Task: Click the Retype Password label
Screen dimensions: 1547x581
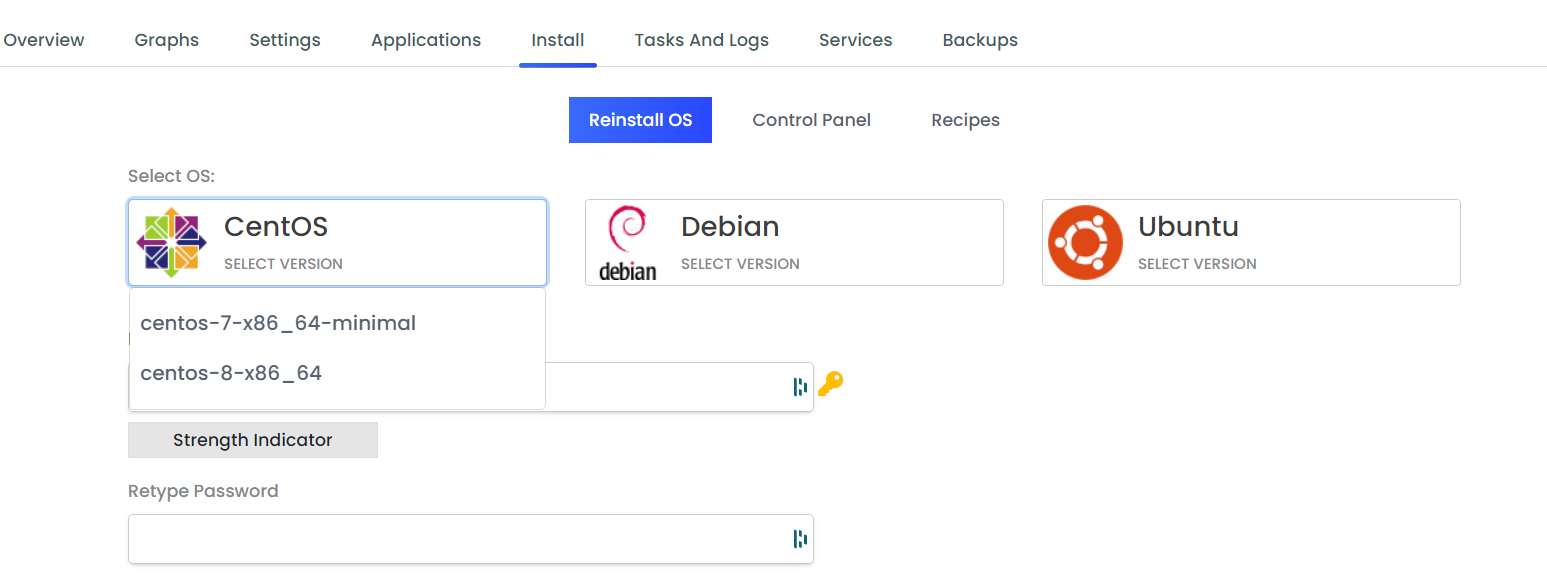Action: [203, 491]
